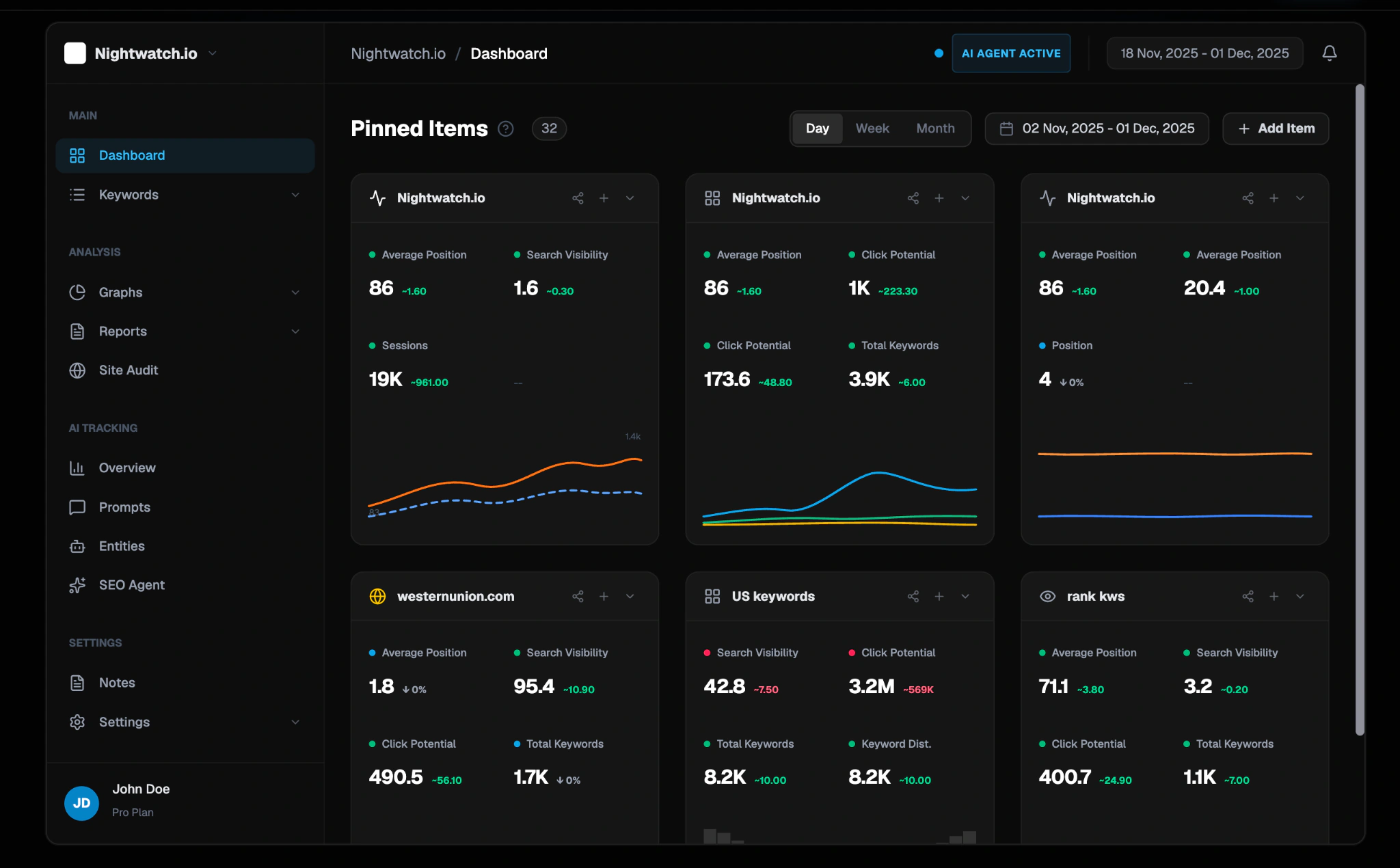1400x868 pixels.
Task: Open the 18 Nov - 01 Dec date range
Action: (x=1204, y=53)
